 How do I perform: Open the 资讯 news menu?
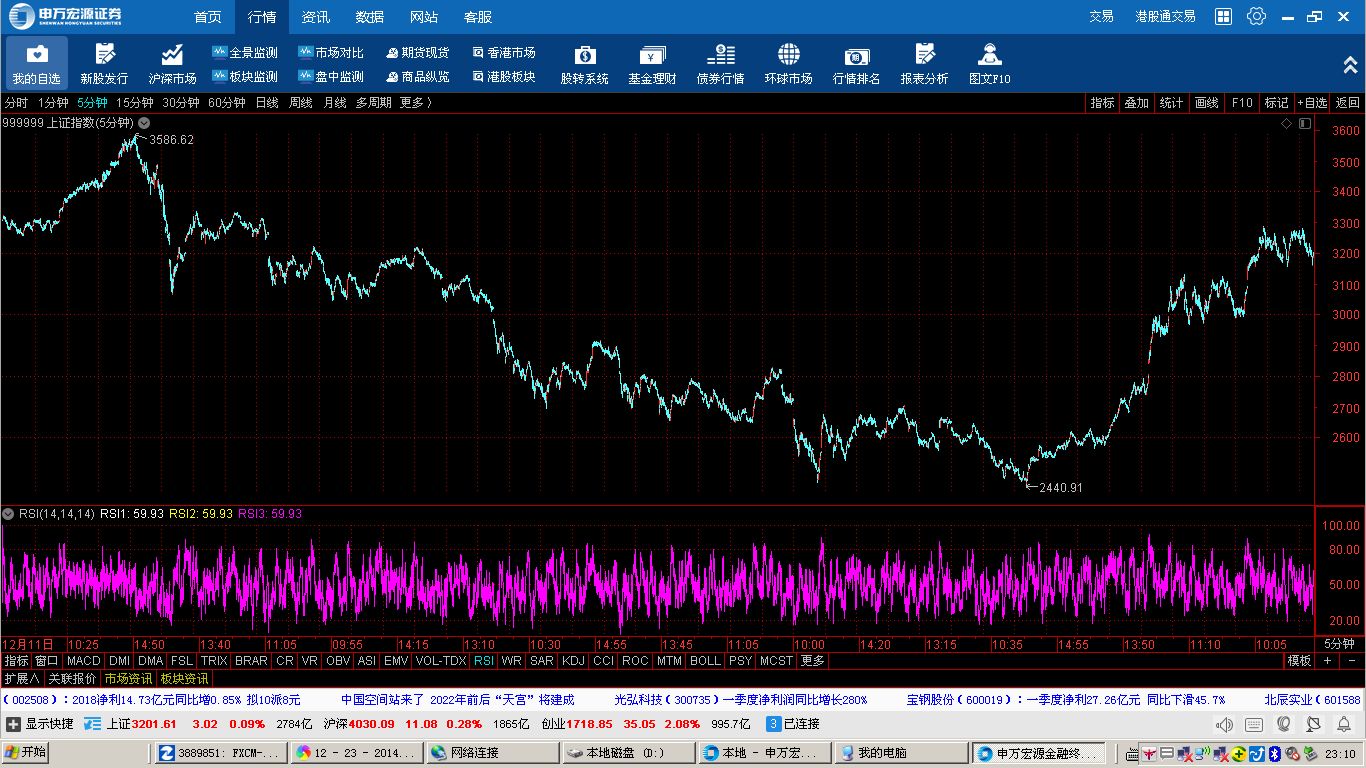[316, 17]
